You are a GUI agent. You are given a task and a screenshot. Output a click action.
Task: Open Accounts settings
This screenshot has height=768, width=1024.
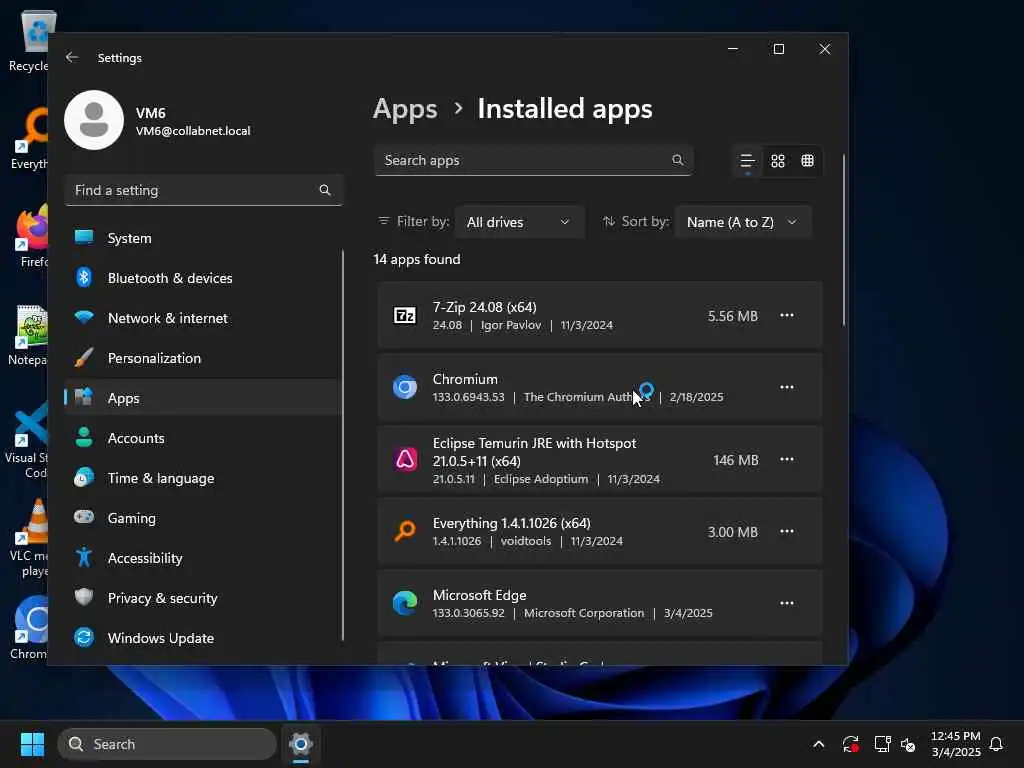click(202, 438)
